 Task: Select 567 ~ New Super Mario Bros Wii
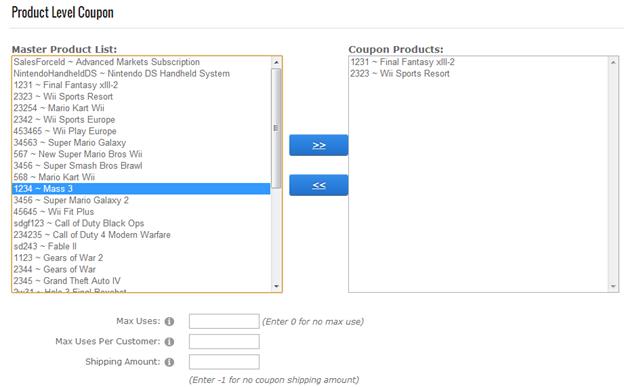(x=141, y=154)
